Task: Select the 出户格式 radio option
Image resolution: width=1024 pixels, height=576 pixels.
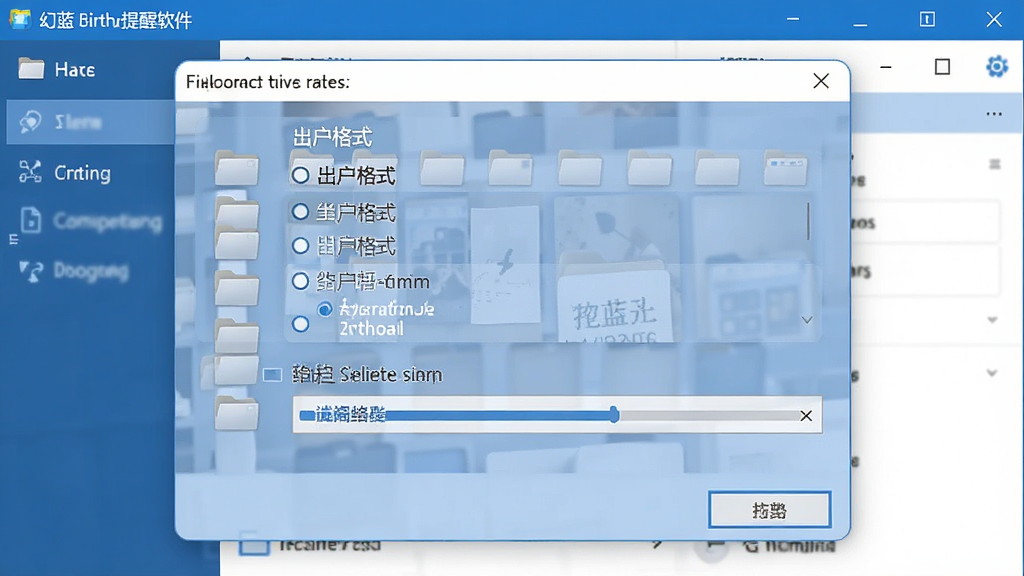Action: pyautogui.click(x=300, y=175)
